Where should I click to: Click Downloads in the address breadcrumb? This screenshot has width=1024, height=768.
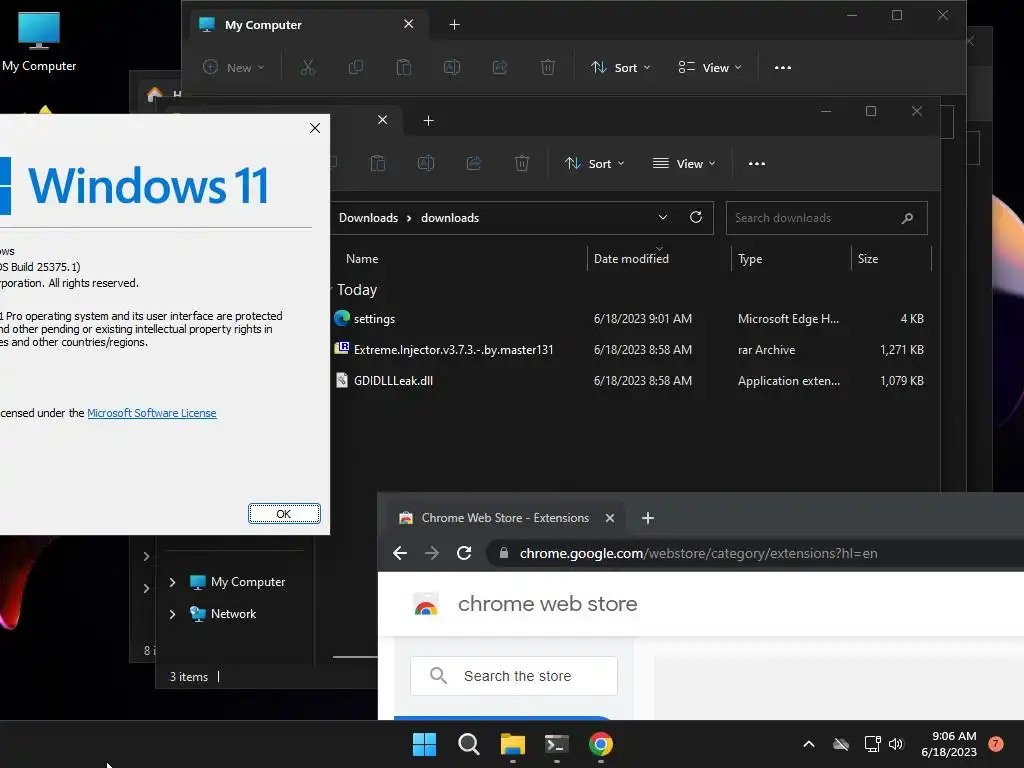pyautogui.click(x=368, y=218)
